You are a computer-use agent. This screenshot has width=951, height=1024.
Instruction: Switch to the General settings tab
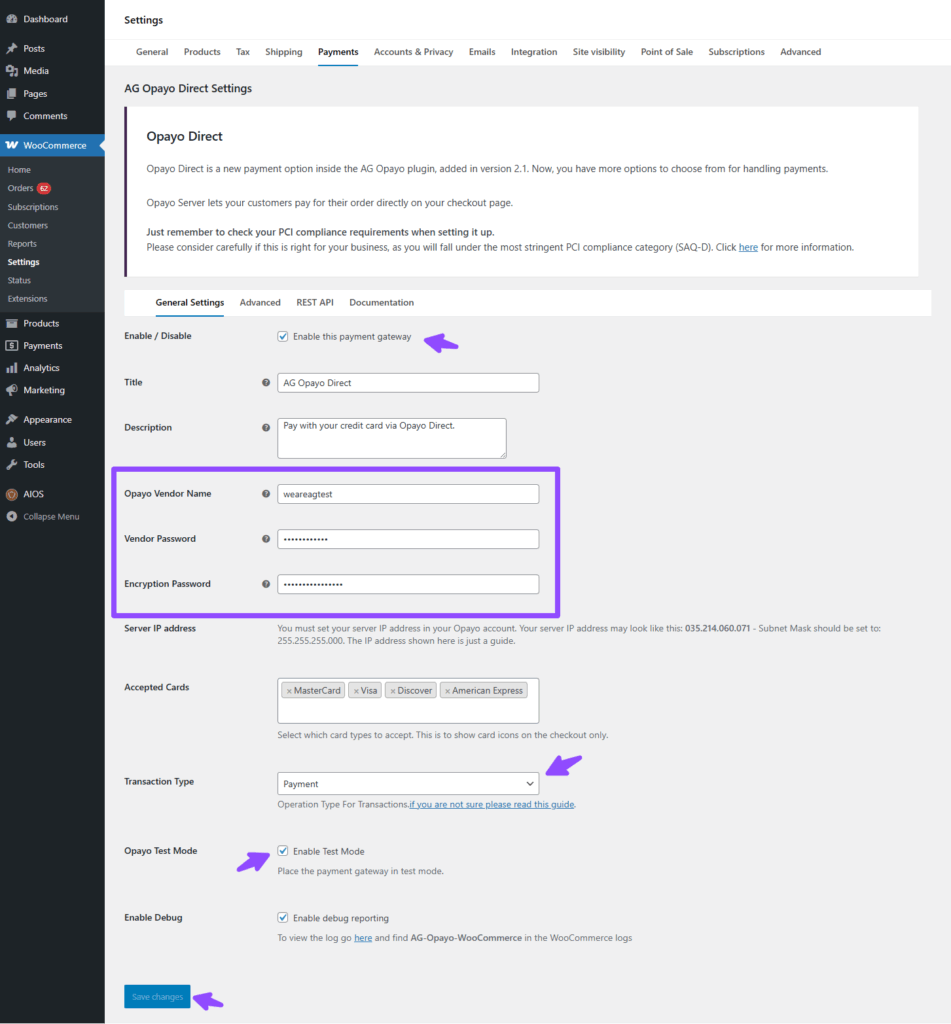[152, 52]
